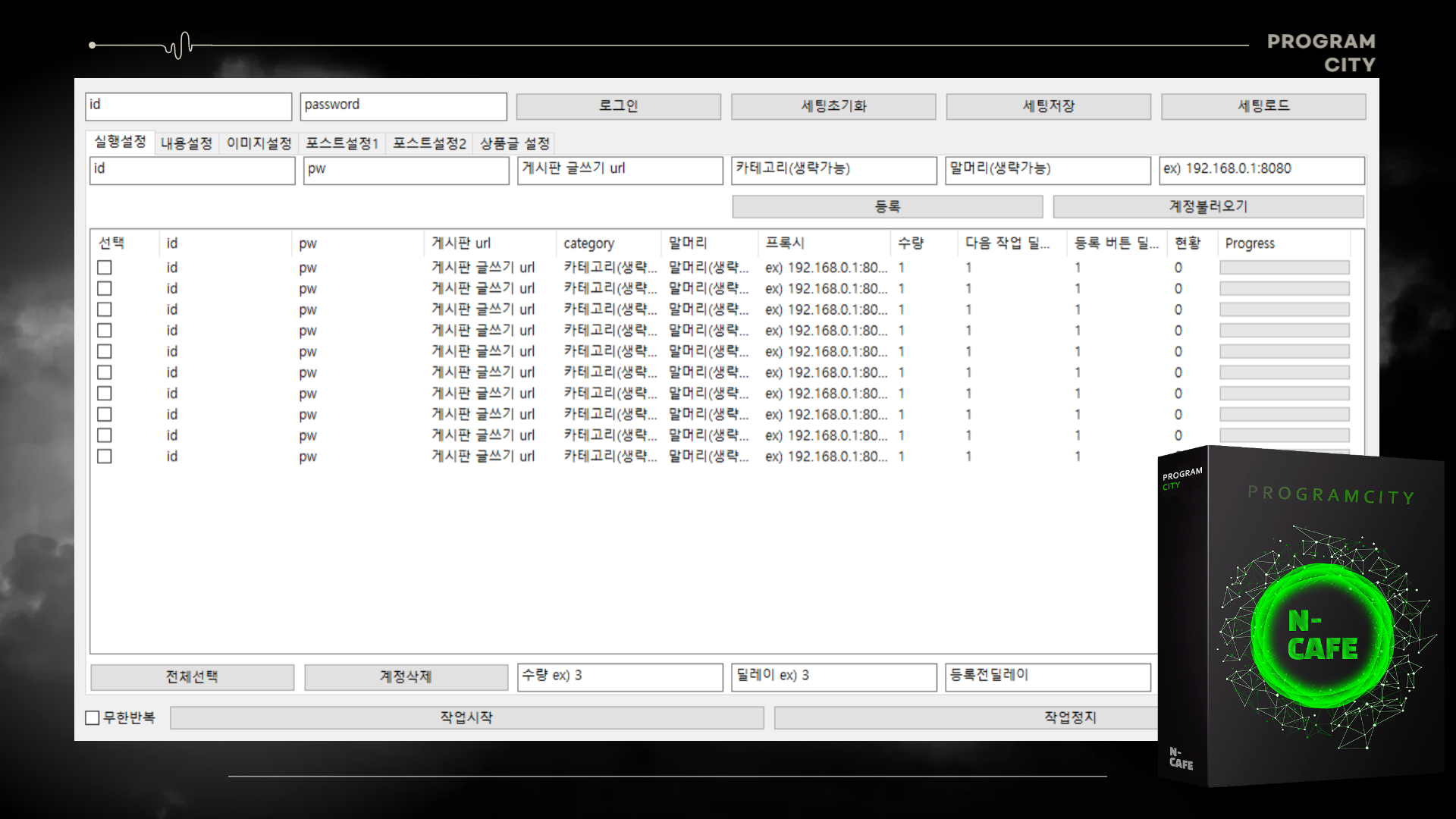Click the 로그인 button
Screen dimensions: 1456x819
click(x=618, y=106)
